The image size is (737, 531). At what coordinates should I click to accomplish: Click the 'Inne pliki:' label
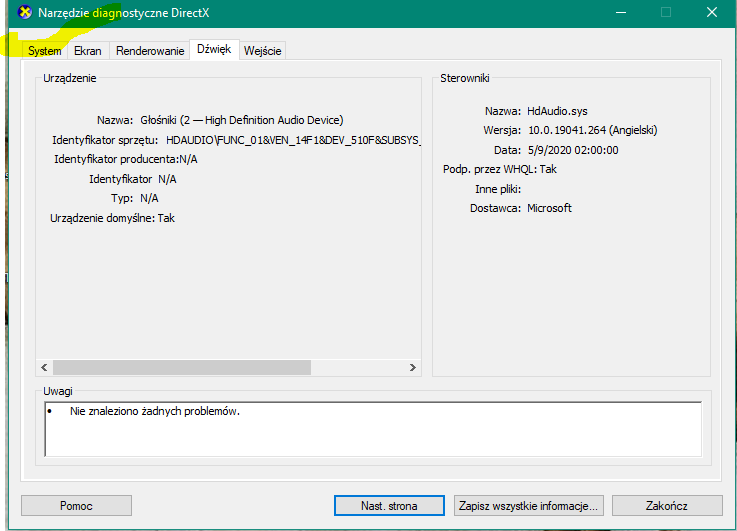click(x=498, y=189)
